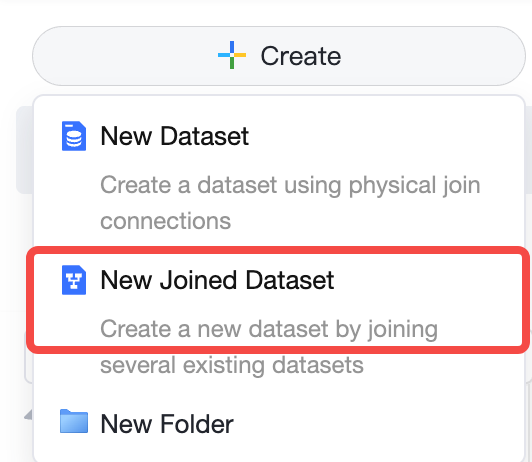Screen dimensions: 532x462
Task: Click the 'Create a dataset using' description line
Action: [x=221, y=185]
